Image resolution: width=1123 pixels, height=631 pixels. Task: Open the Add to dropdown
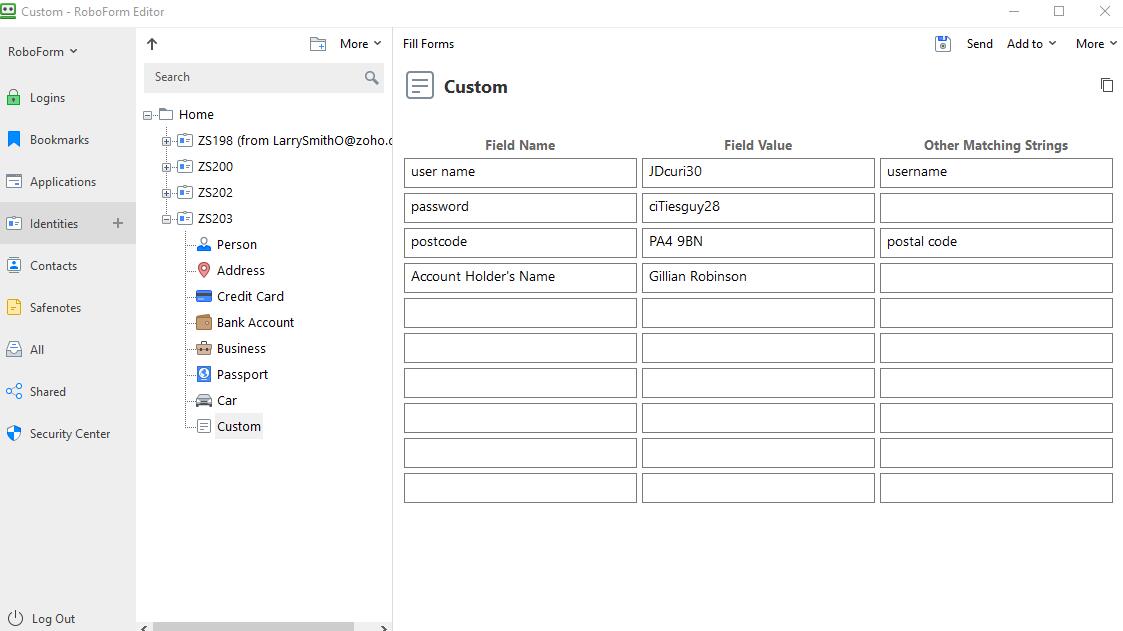click(x=1031, y=44)
